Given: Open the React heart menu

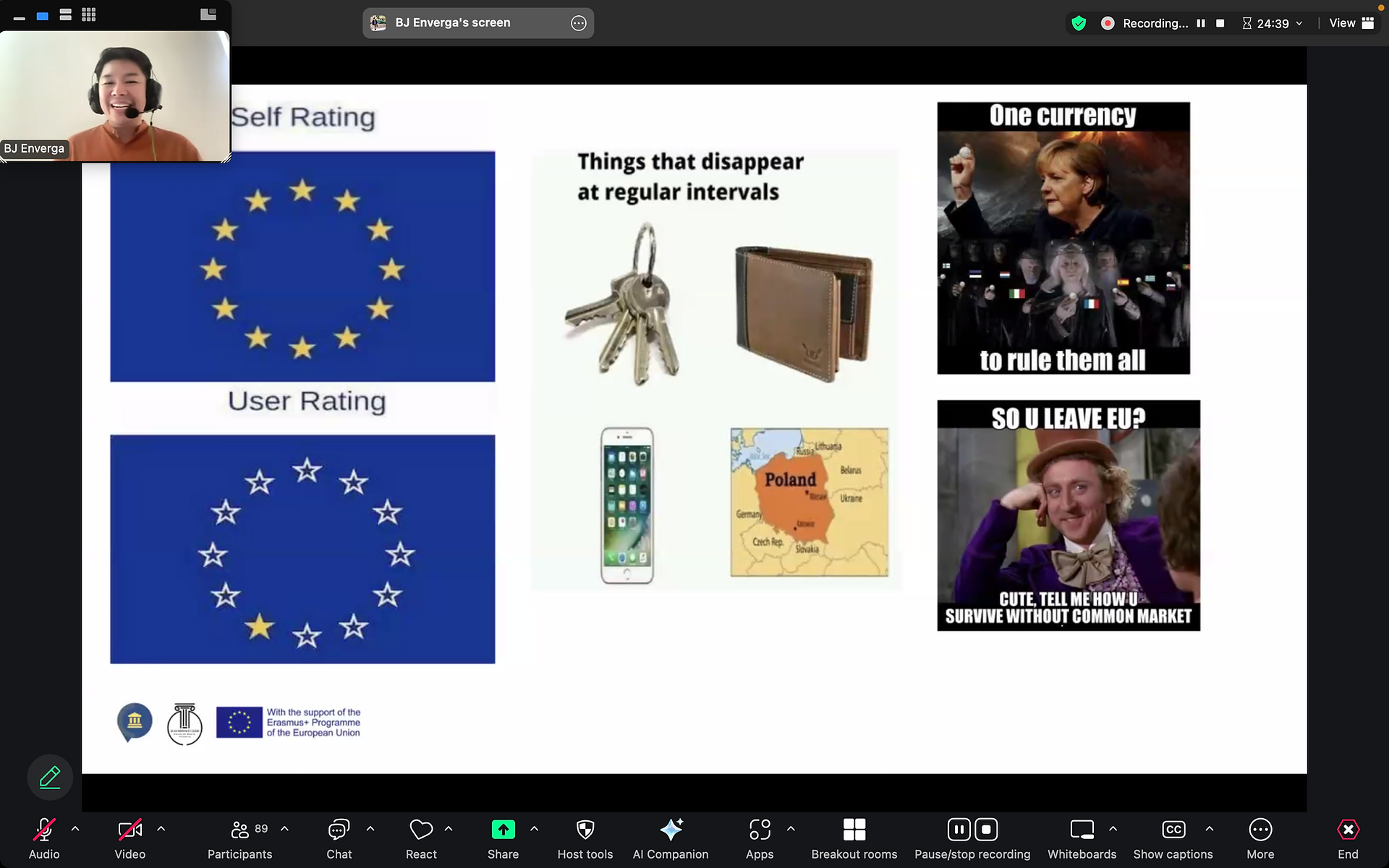Looking at the screenshot, I should (421, 838).
